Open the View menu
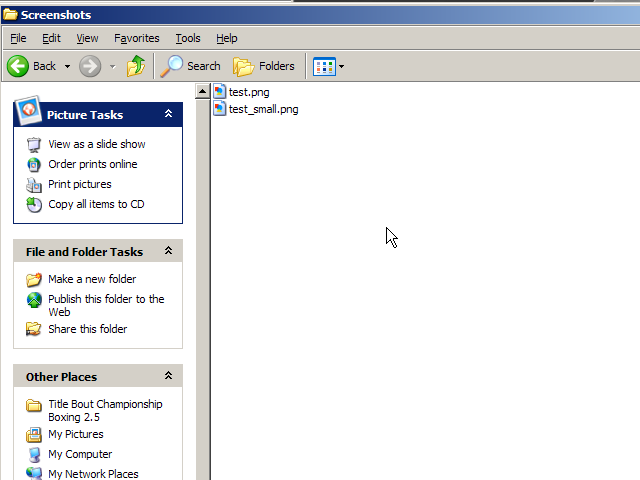640x480 pixels. coord(87,38)
